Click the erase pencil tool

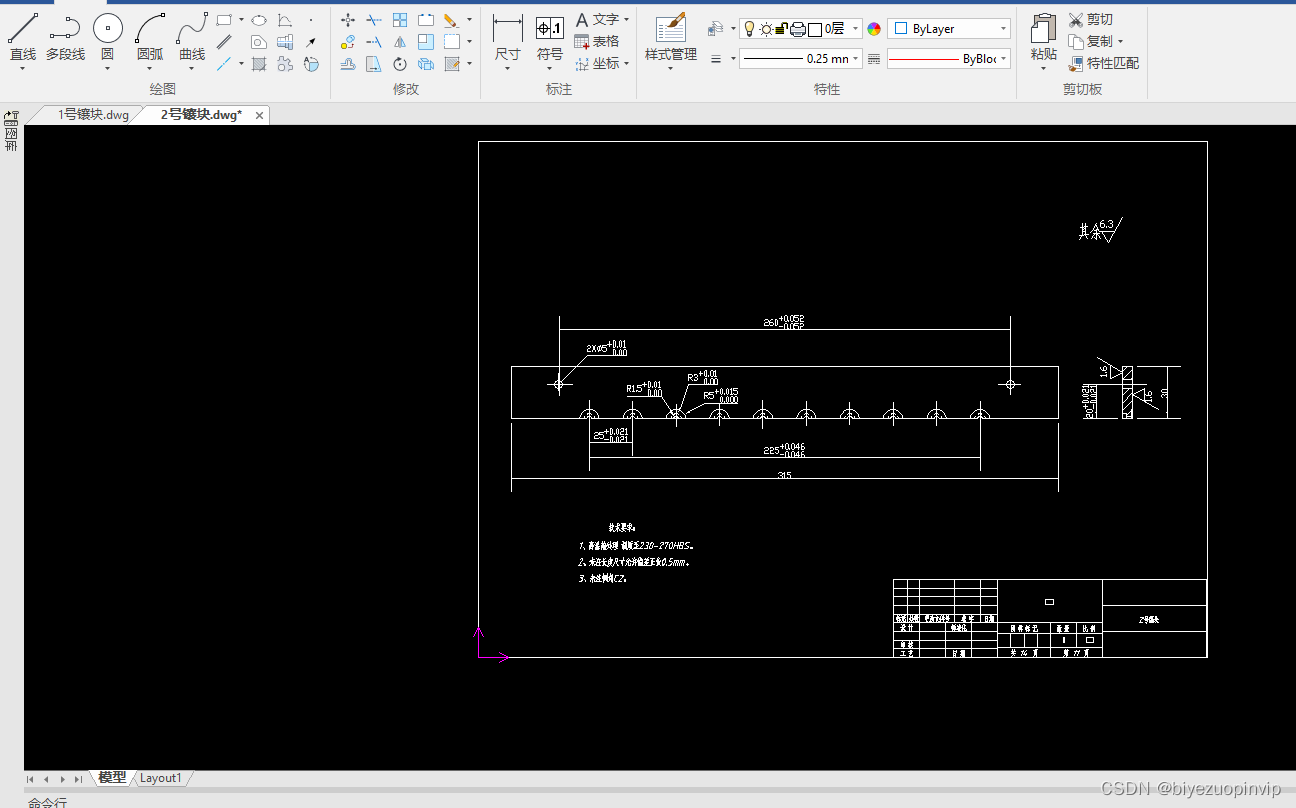pos(451,20)
